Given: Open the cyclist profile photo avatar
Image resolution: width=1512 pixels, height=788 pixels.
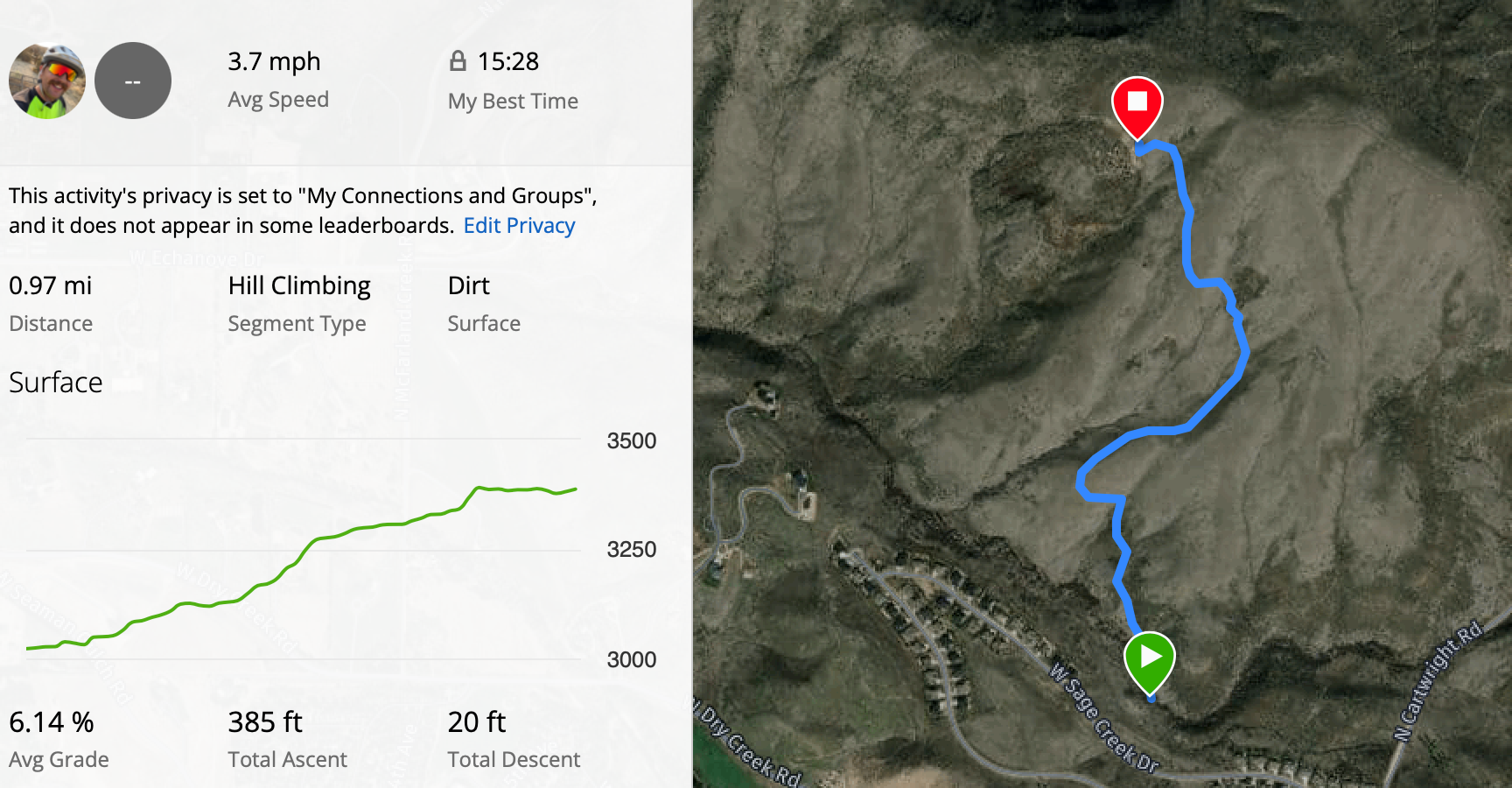Looking at the screenshot, I should pos(47,81).
